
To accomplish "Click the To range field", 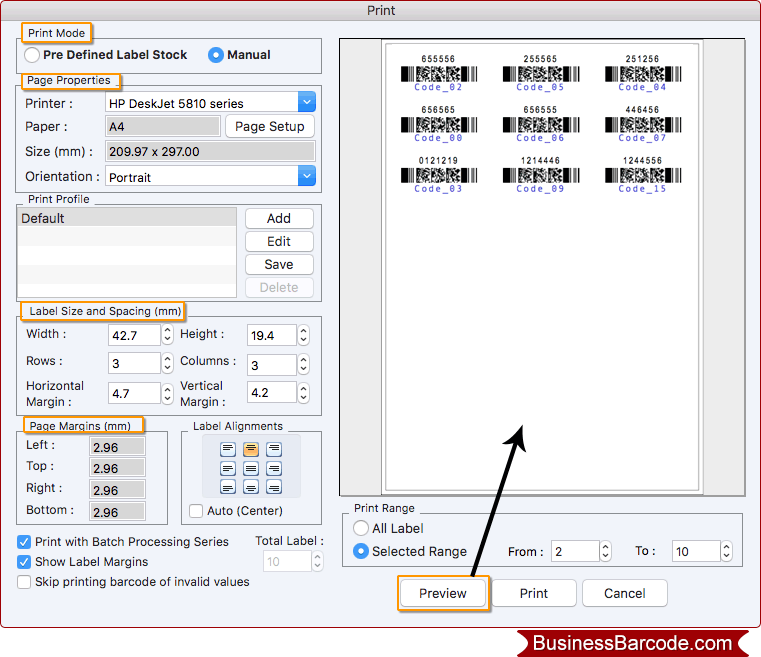I will (x=695, y=551).
